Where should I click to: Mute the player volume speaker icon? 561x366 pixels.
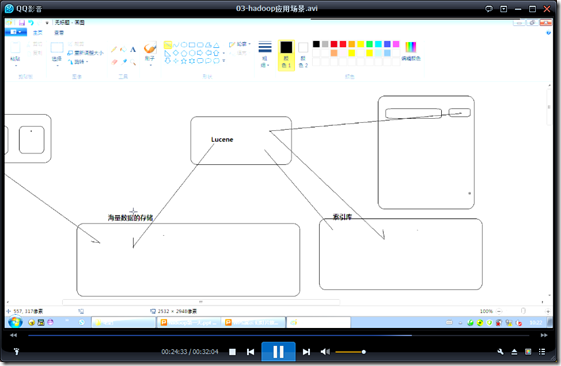click(325, 352)
